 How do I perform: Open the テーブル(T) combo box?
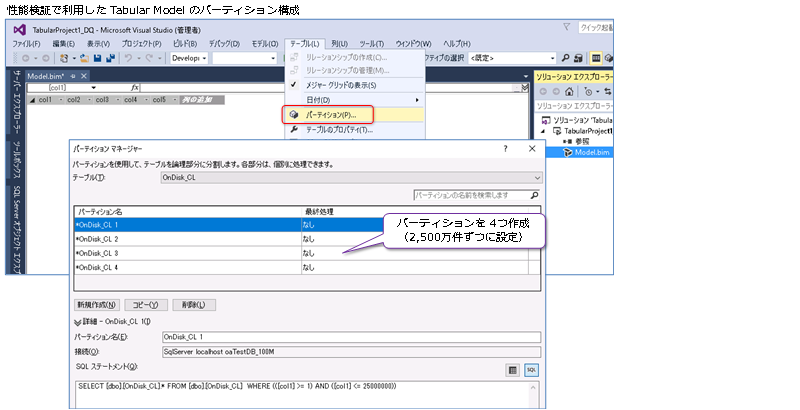pos(352,178)
